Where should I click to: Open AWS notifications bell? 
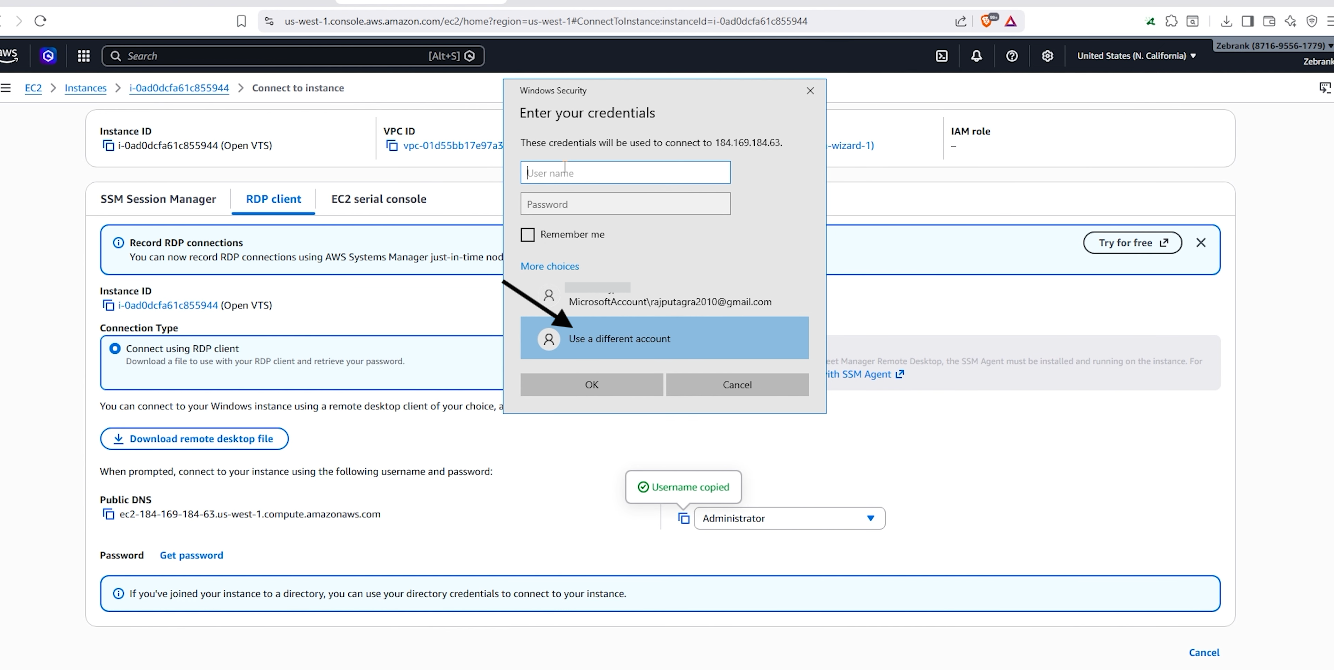click(977, 56)
